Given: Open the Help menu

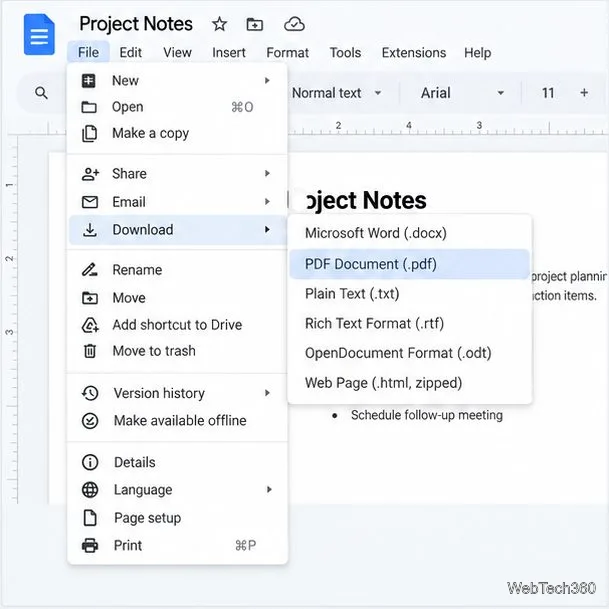Looking at the screenshot, I should click(x=478, y=52).
